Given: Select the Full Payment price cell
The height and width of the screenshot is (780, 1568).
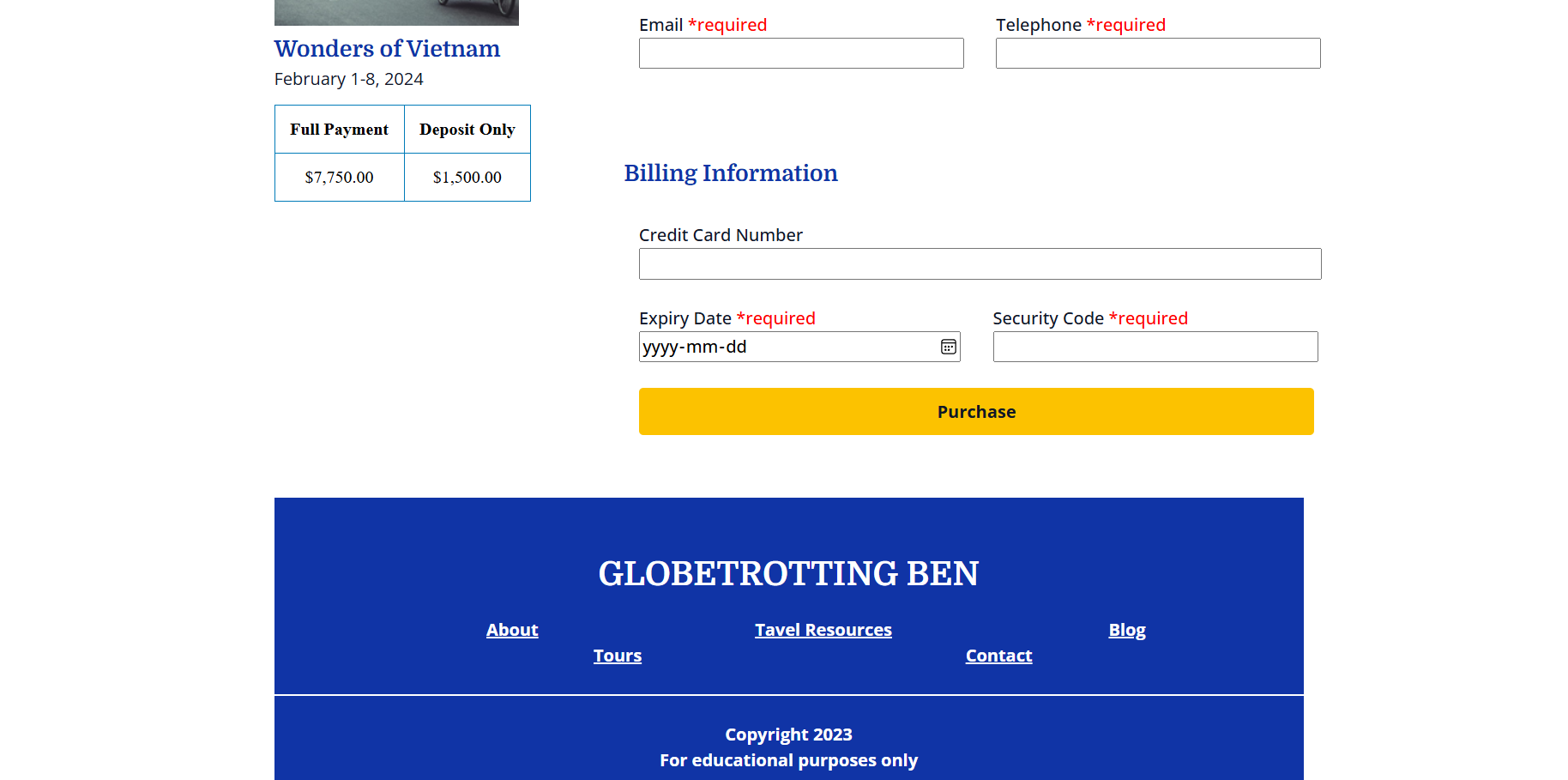Looking at the screenshot, I should (x=339, y=178).
